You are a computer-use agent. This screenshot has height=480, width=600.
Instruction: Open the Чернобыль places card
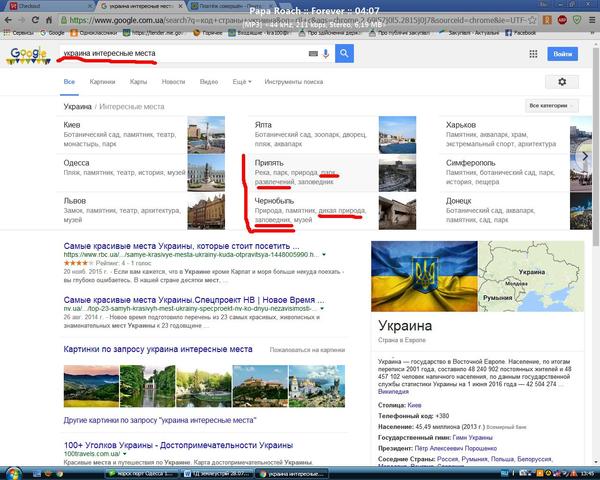click(x=270, y=200)
